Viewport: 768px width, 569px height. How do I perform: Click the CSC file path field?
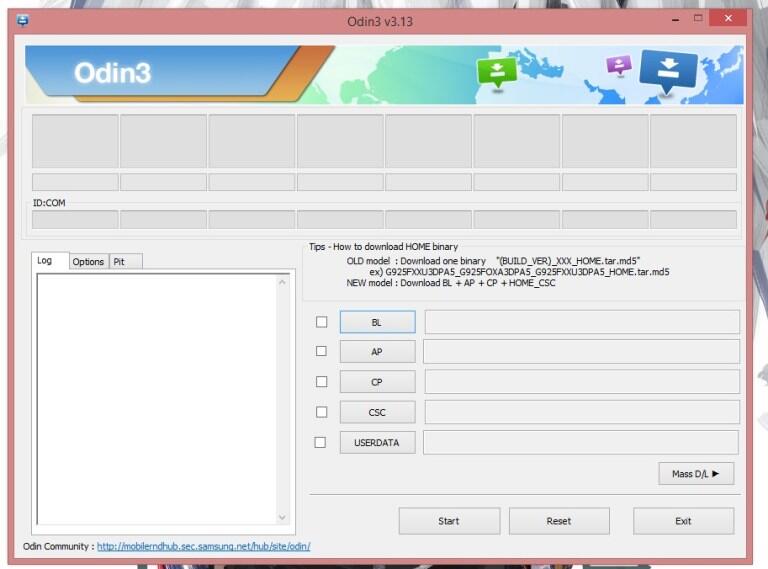582,412
